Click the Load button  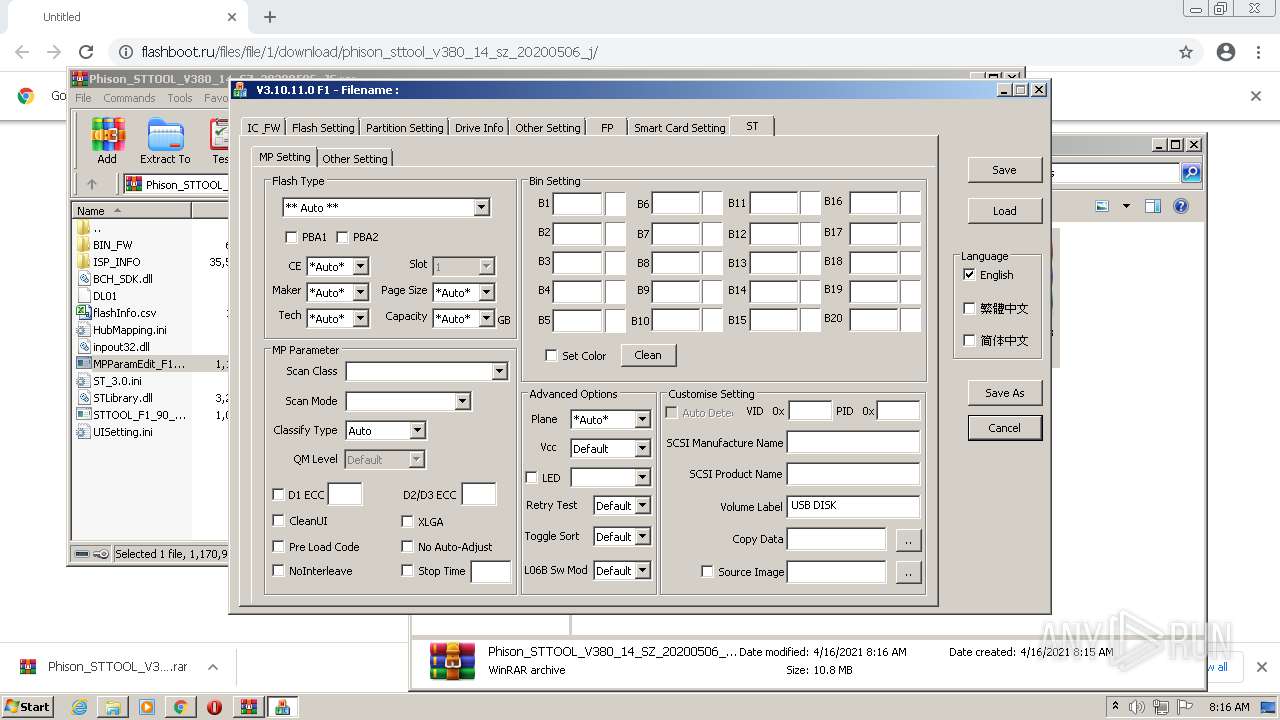[1005, 211]
